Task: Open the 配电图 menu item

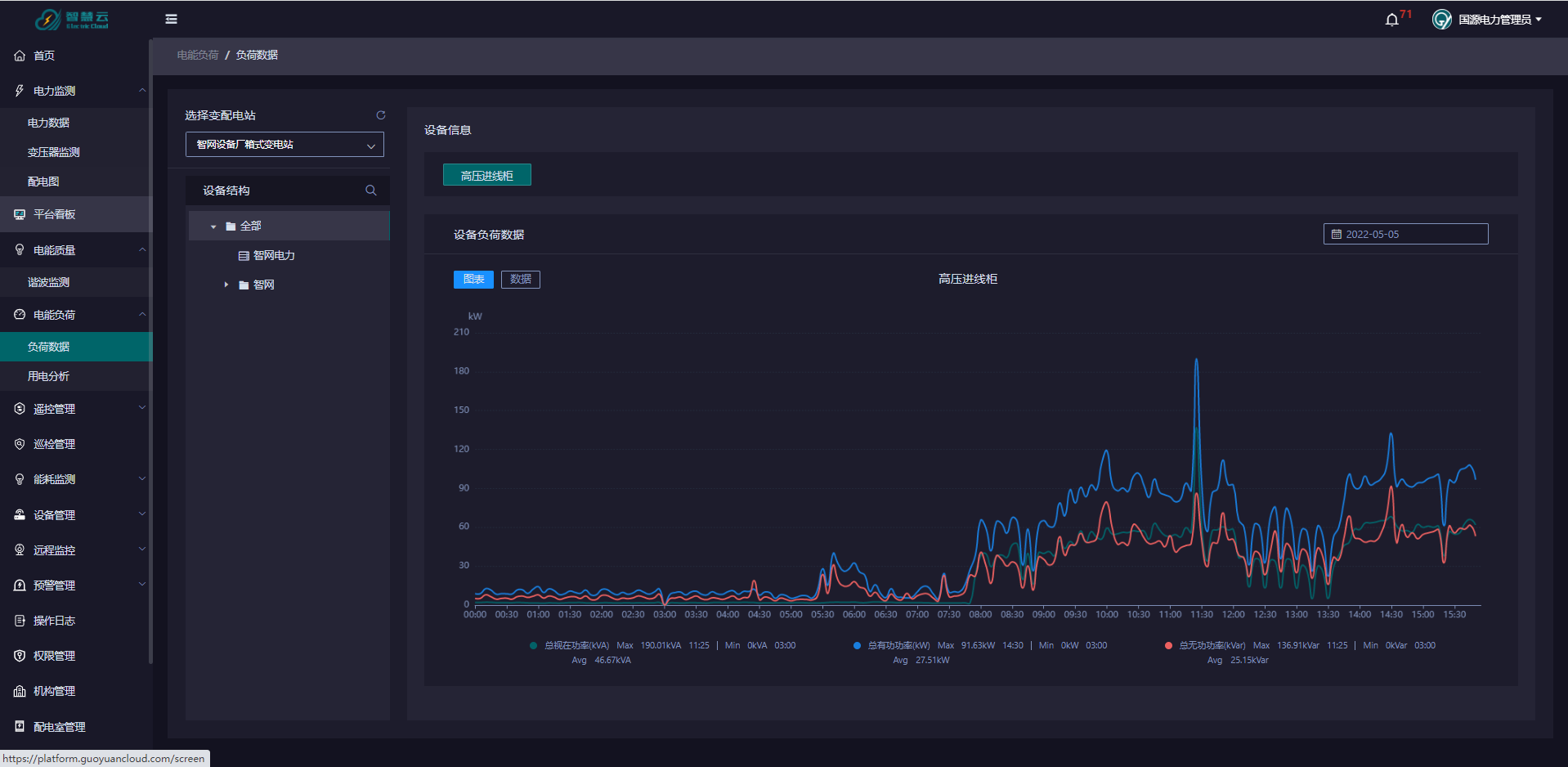Action: (x=76, y=182)
